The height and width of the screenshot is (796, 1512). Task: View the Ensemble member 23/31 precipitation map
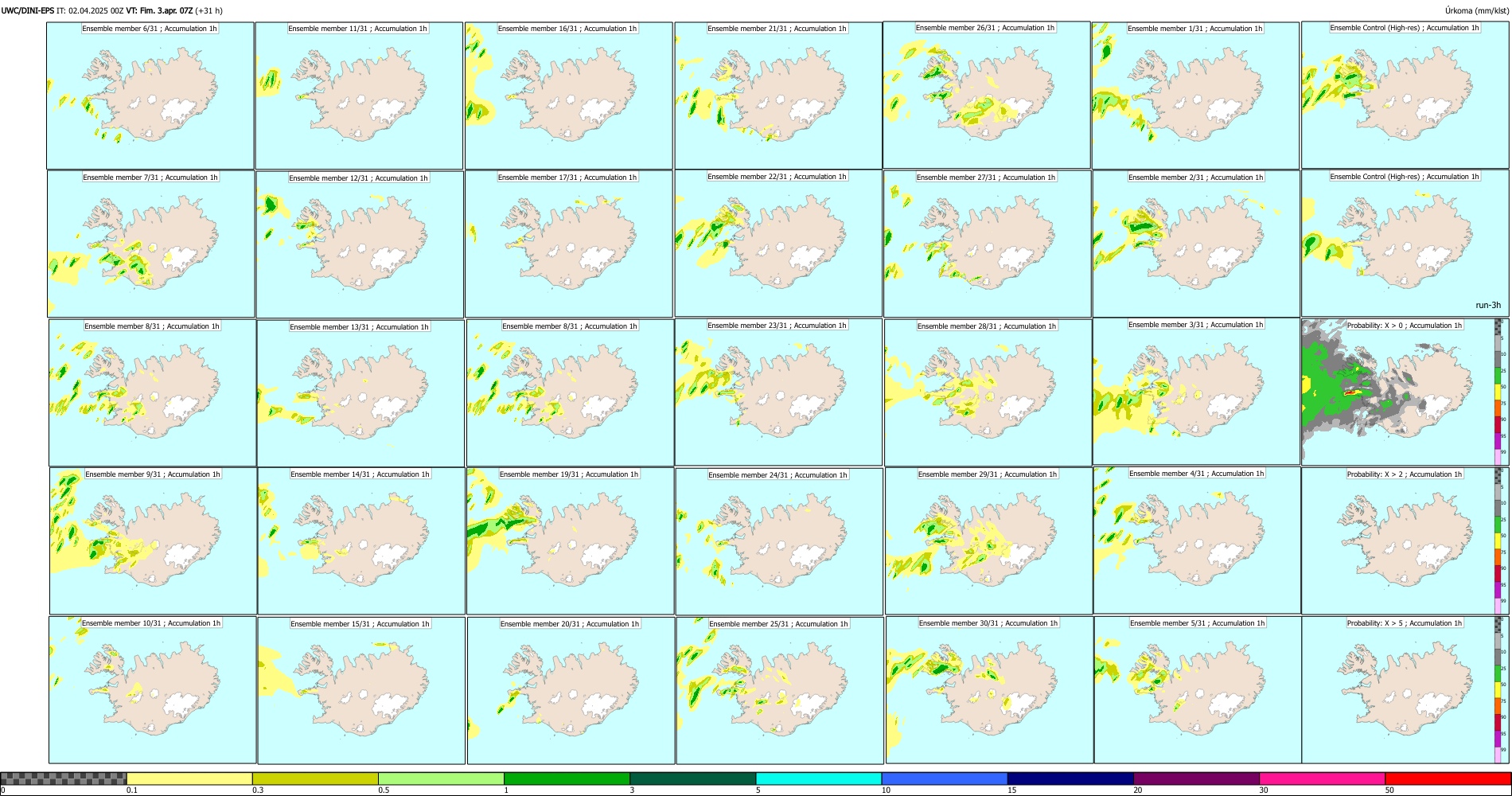778,392
